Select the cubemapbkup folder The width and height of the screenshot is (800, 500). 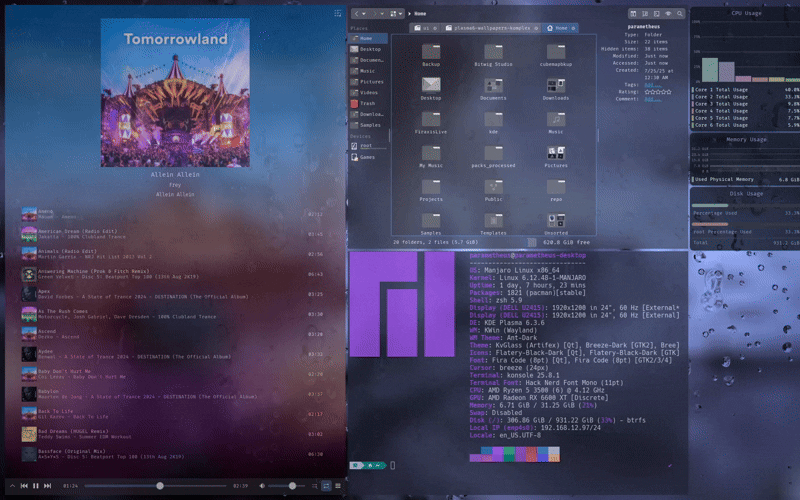556,55
